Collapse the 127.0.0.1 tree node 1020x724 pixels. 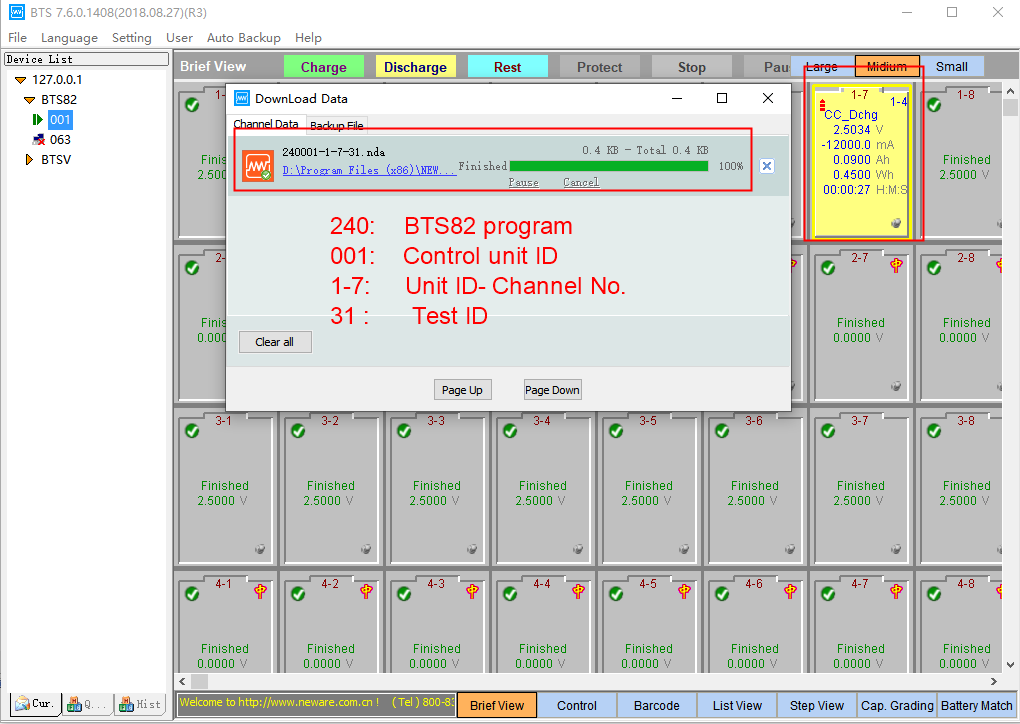point(20,80)
